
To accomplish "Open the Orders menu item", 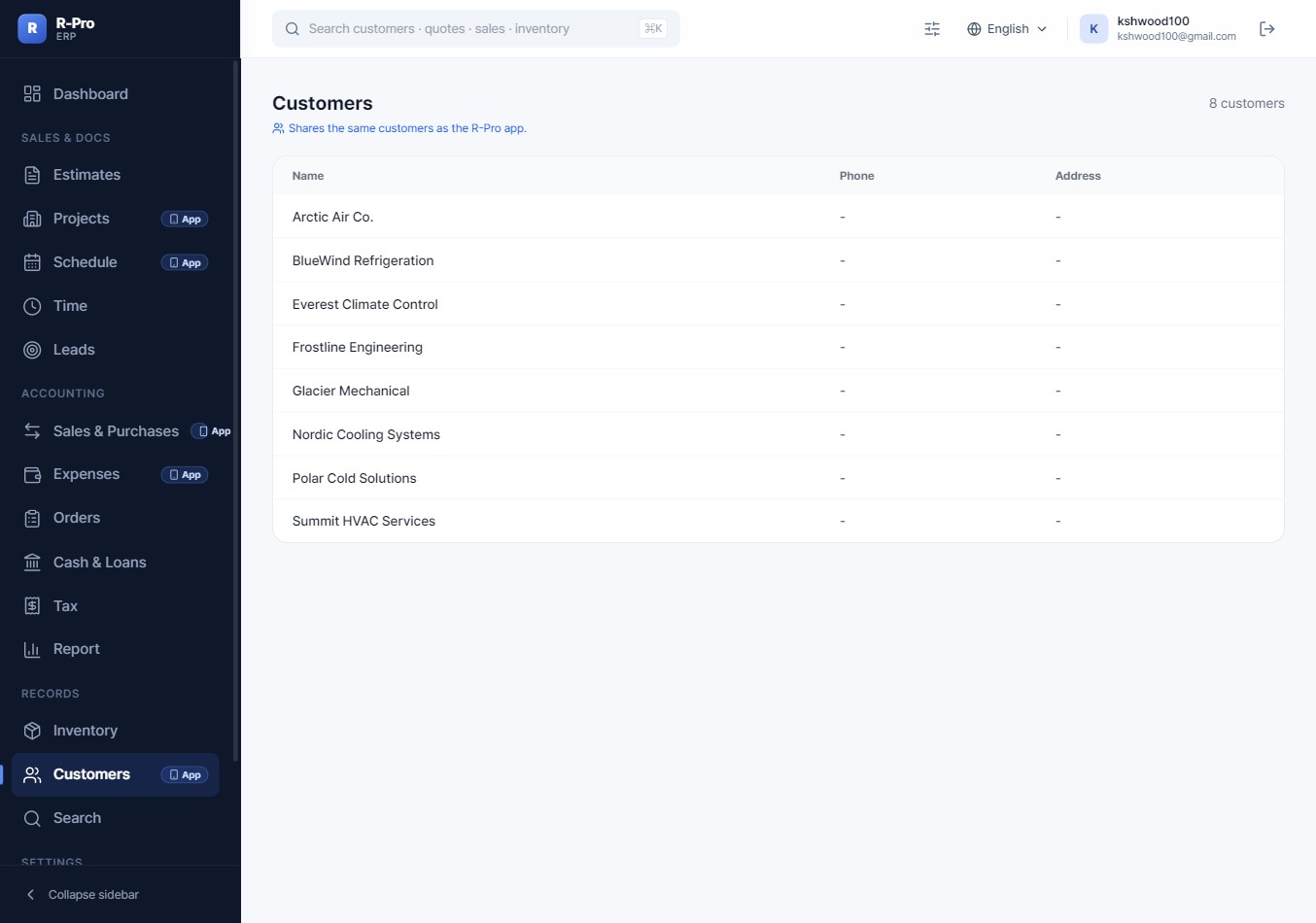I will (116, 518).
